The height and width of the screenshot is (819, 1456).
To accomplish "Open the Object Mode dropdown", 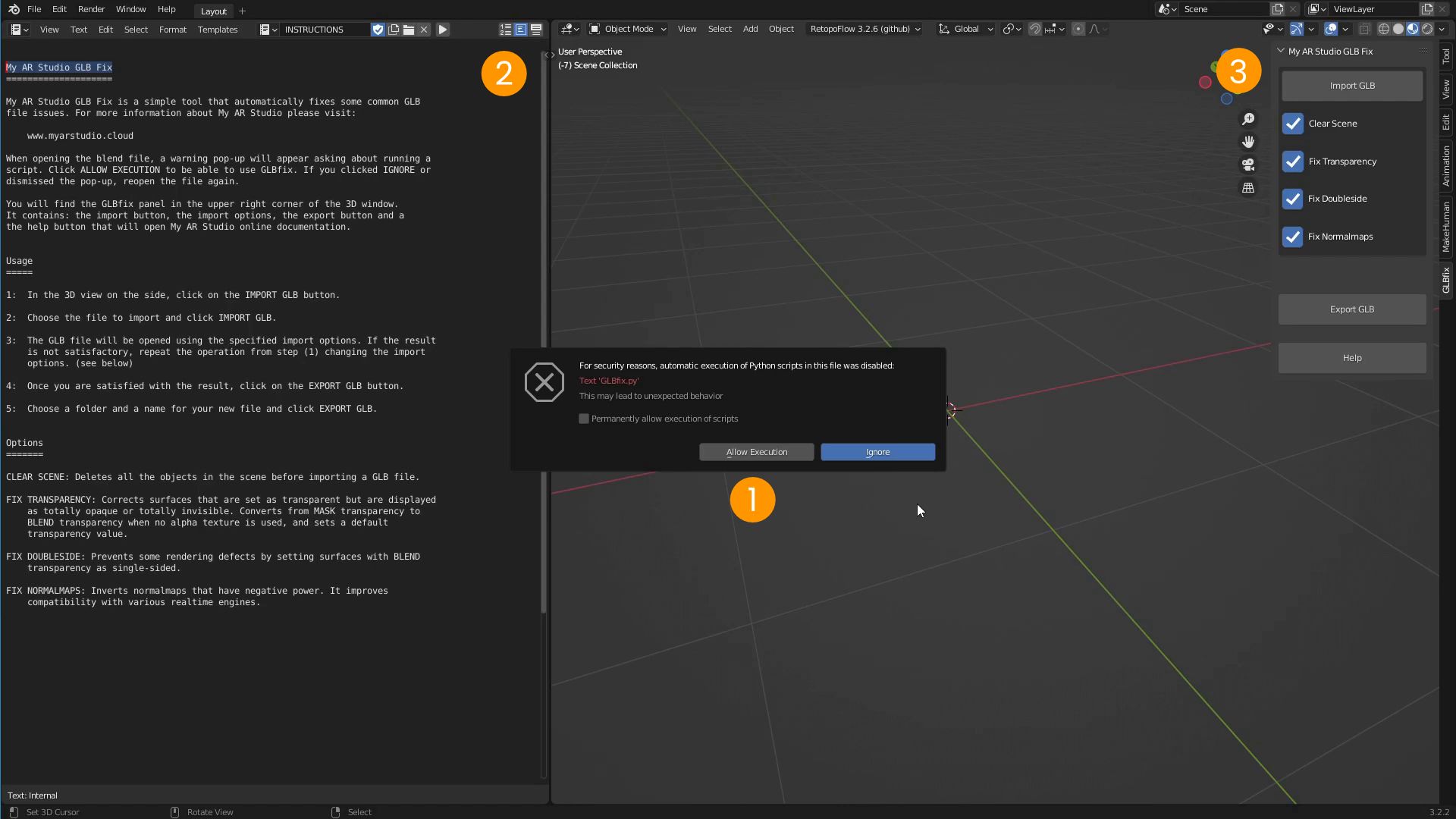I will click(627, 29).
